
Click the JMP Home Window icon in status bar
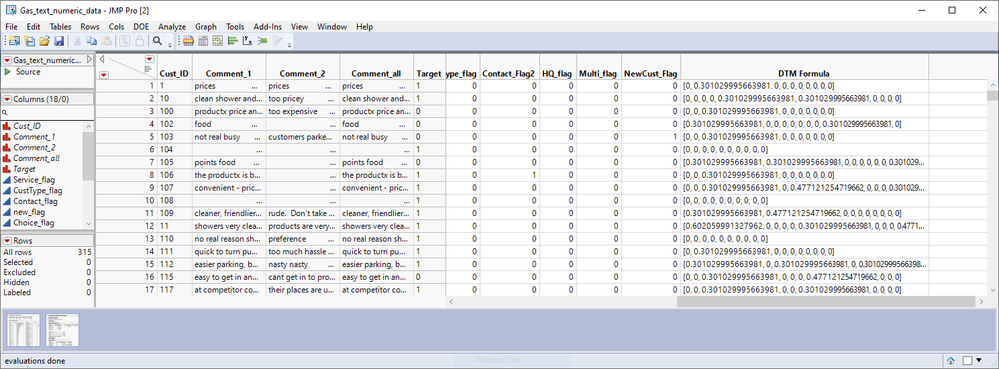(950, 361)
